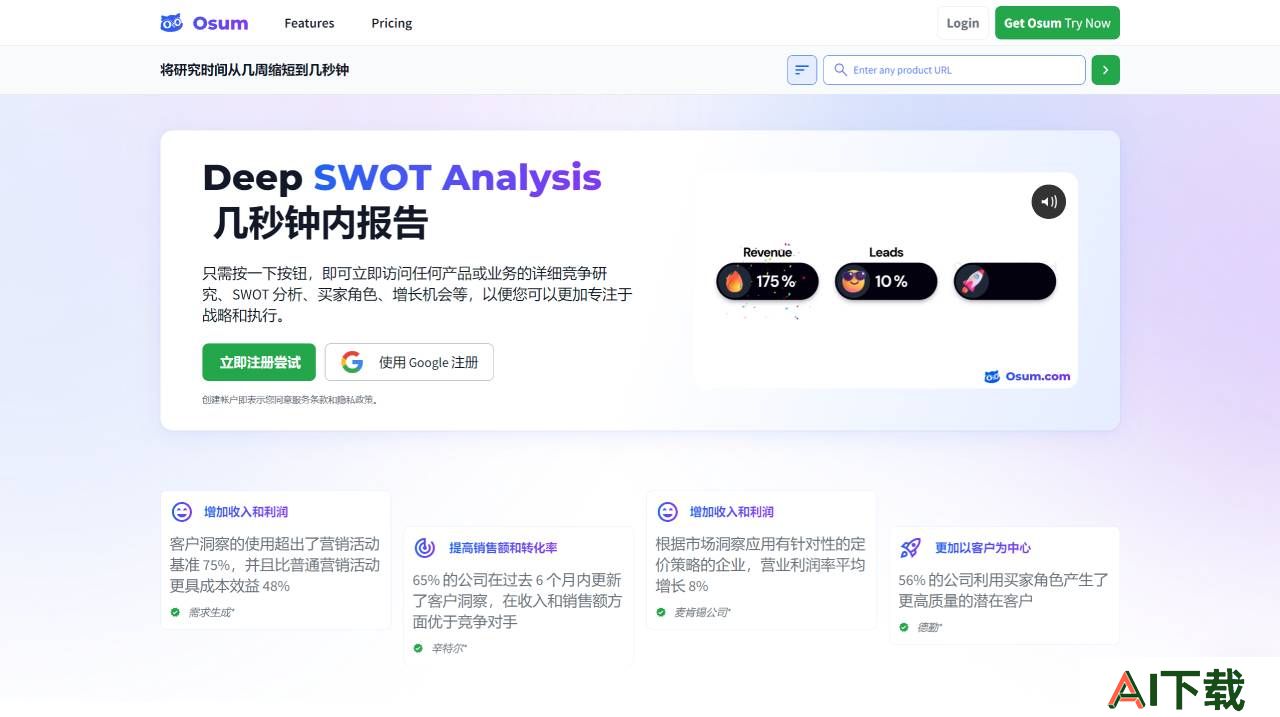This screenshot has width=1280, height=717.
Task: Click the 几秒钟内报告 heading
Action: point(320,223)
